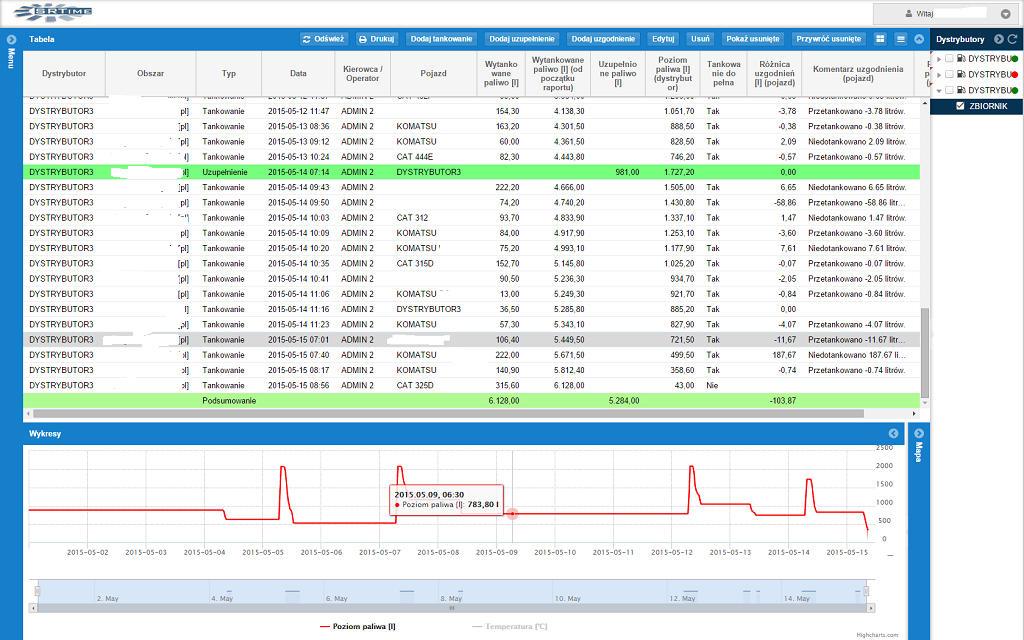Click chart navigator scrollbar thumb

[451, 608]
